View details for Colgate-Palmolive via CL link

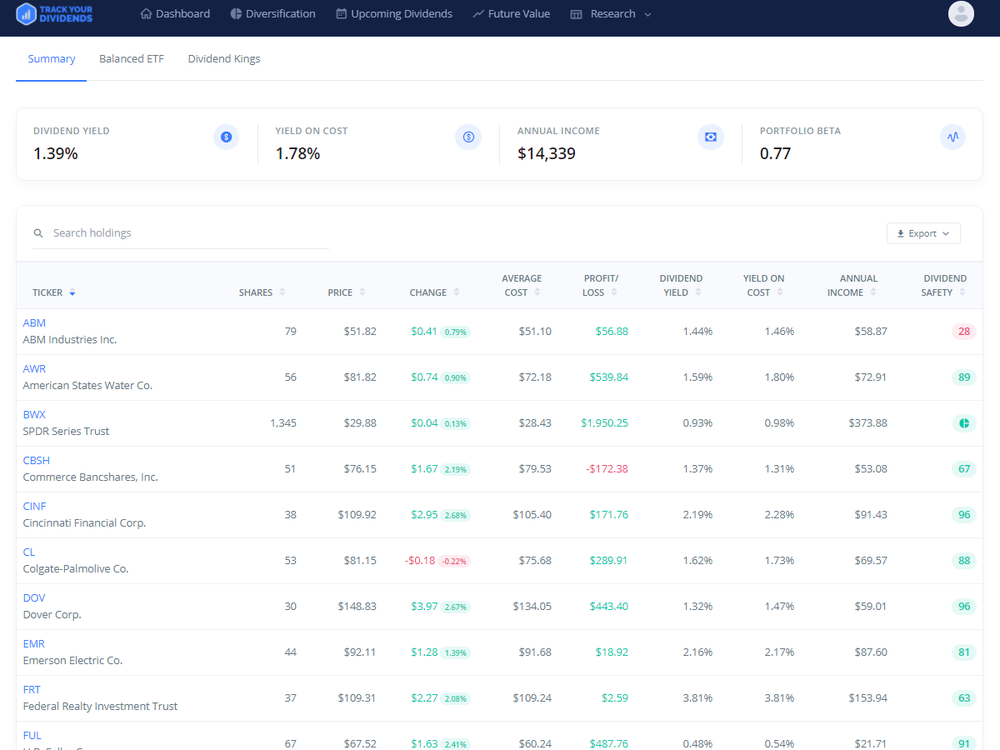coord(29,551)
